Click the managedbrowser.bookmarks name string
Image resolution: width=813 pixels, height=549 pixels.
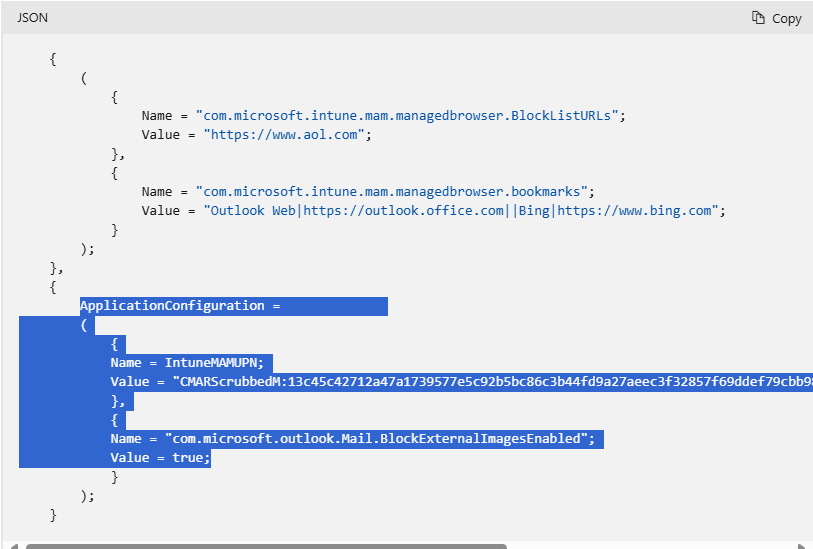click(x=391, y=192)
